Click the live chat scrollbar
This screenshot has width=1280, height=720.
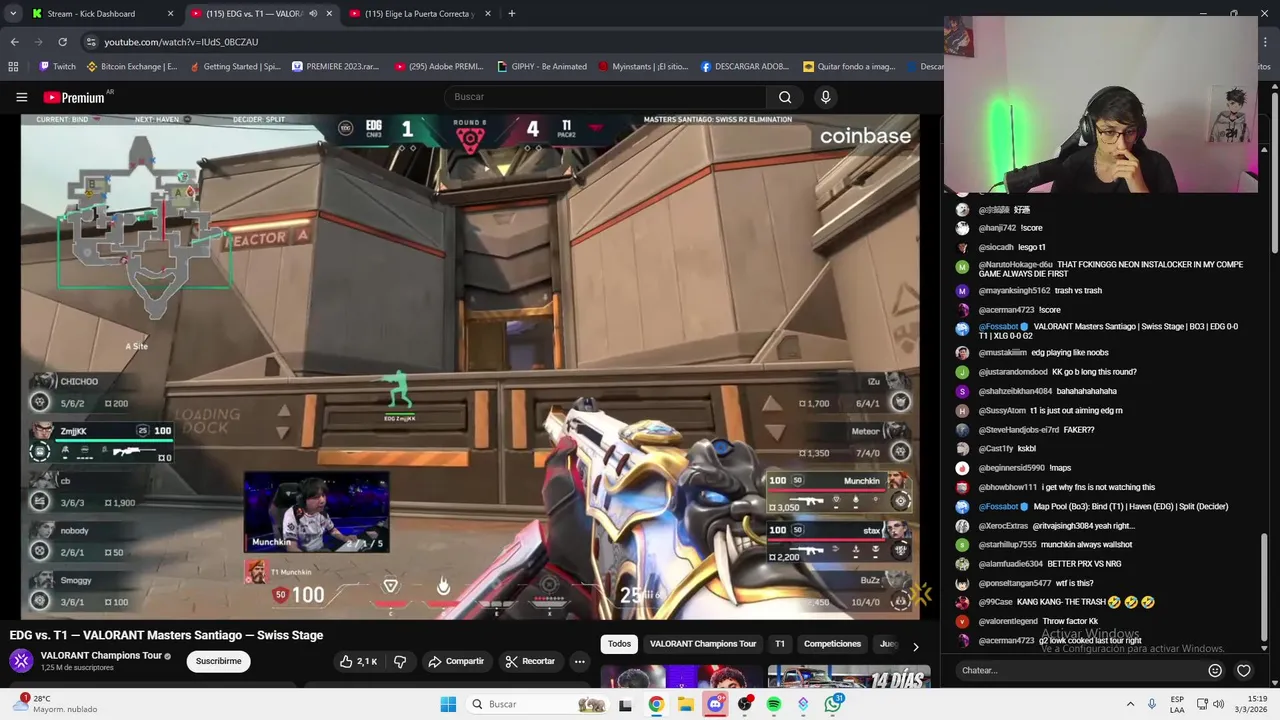click(1263, 587)
